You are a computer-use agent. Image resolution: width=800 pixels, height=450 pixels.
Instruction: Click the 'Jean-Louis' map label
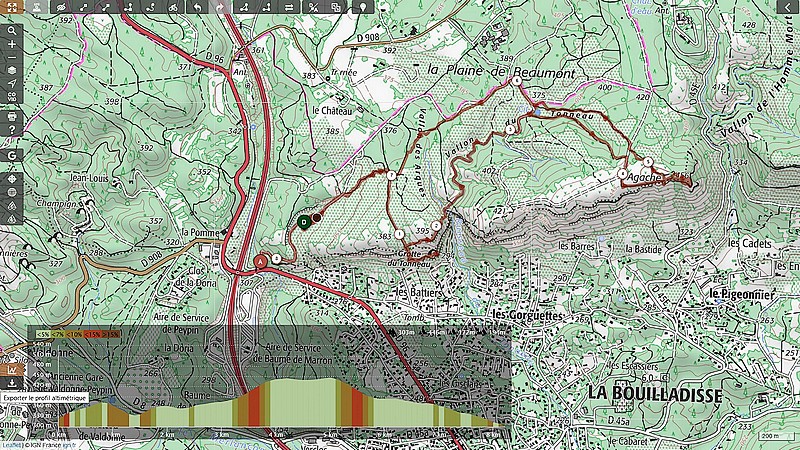tap(90, 178)
